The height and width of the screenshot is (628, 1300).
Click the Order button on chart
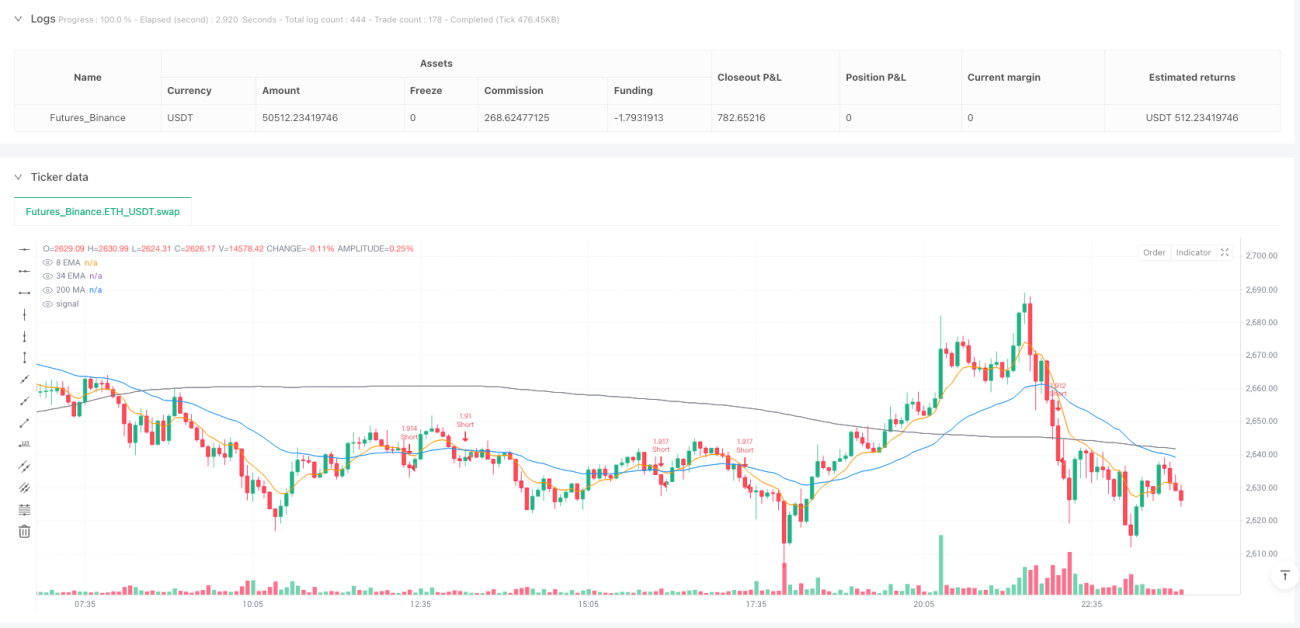(x=1154, y=252)
